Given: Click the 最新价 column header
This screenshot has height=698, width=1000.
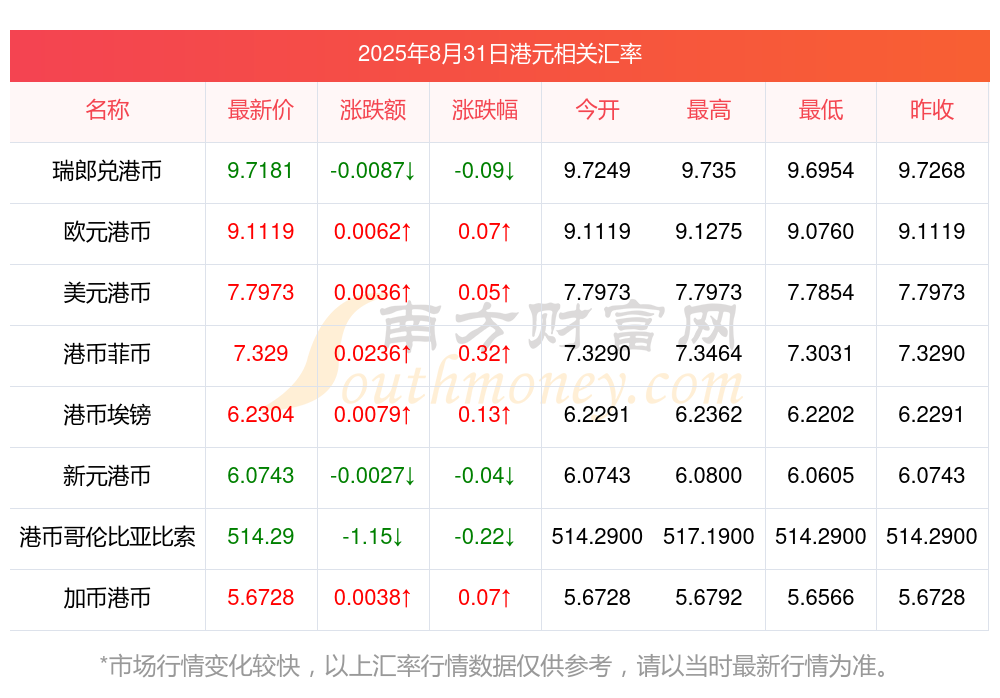Looking at the screenshot, I should click(260, 110).
